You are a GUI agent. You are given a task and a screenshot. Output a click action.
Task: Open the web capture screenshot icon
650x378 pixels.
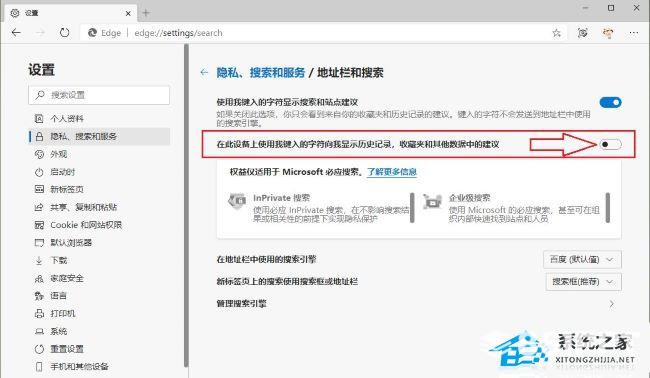582,33
